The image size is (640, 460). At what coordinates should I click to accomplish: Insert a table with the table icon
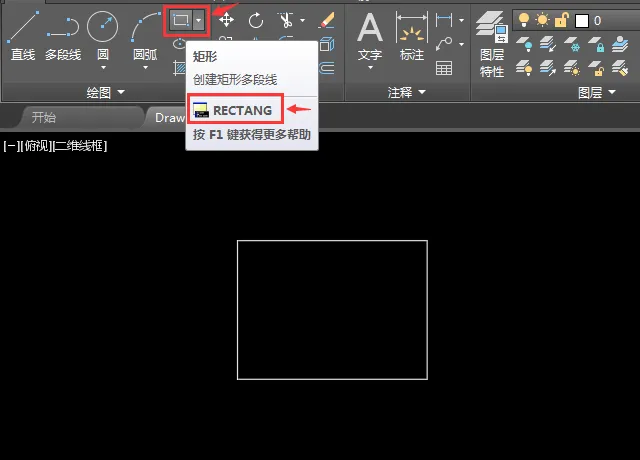click(444, 68)
